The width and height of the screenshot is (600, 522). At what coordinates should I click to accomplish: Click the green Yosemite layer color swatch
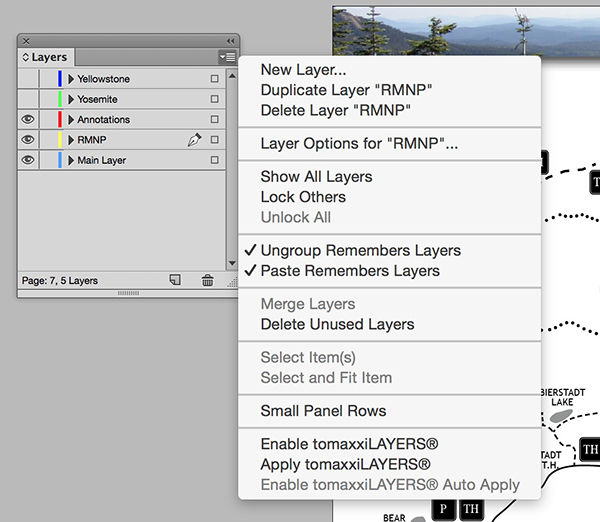(x=60, y=99)
